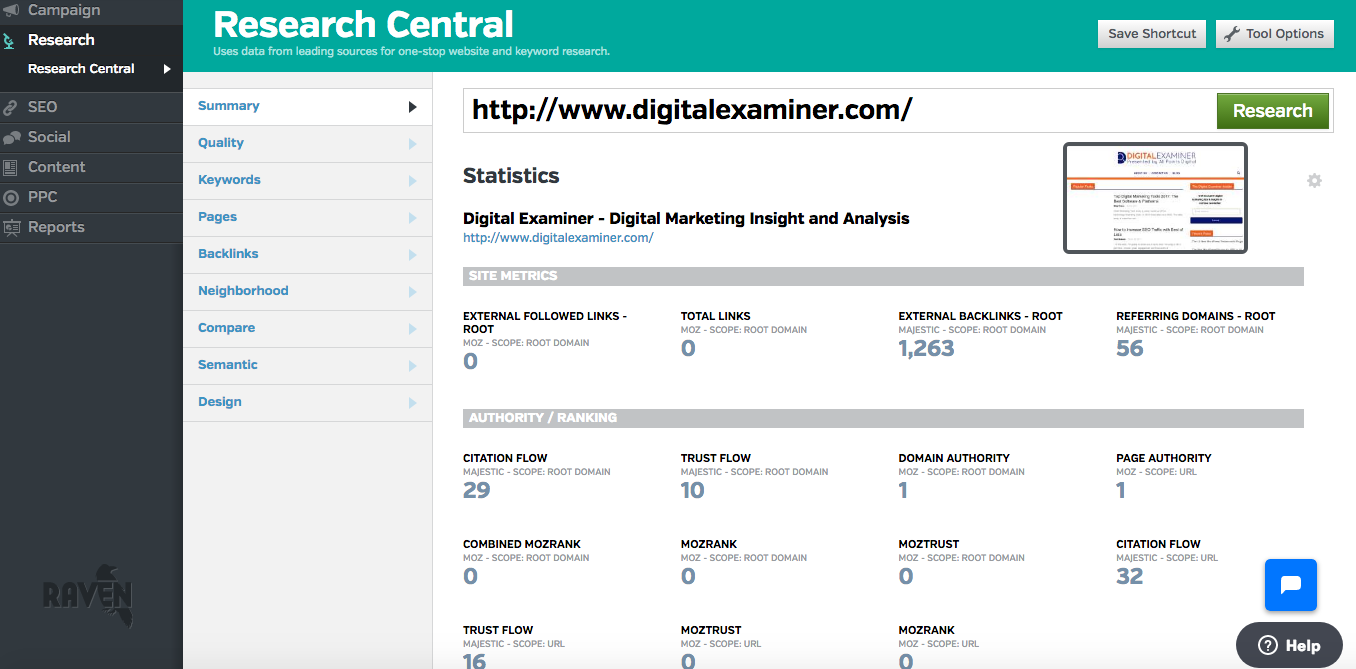Expand the Backlinks section arrow
The width and height of the screenshot is (1356, 669).
point(412,255)
